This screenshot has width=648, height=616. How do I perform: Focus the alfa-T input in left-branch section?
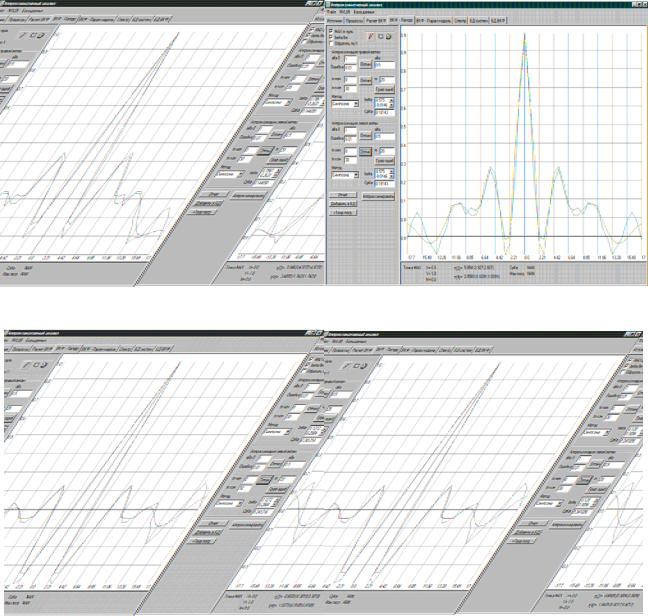pyautogui.click(x=350, y=131)
